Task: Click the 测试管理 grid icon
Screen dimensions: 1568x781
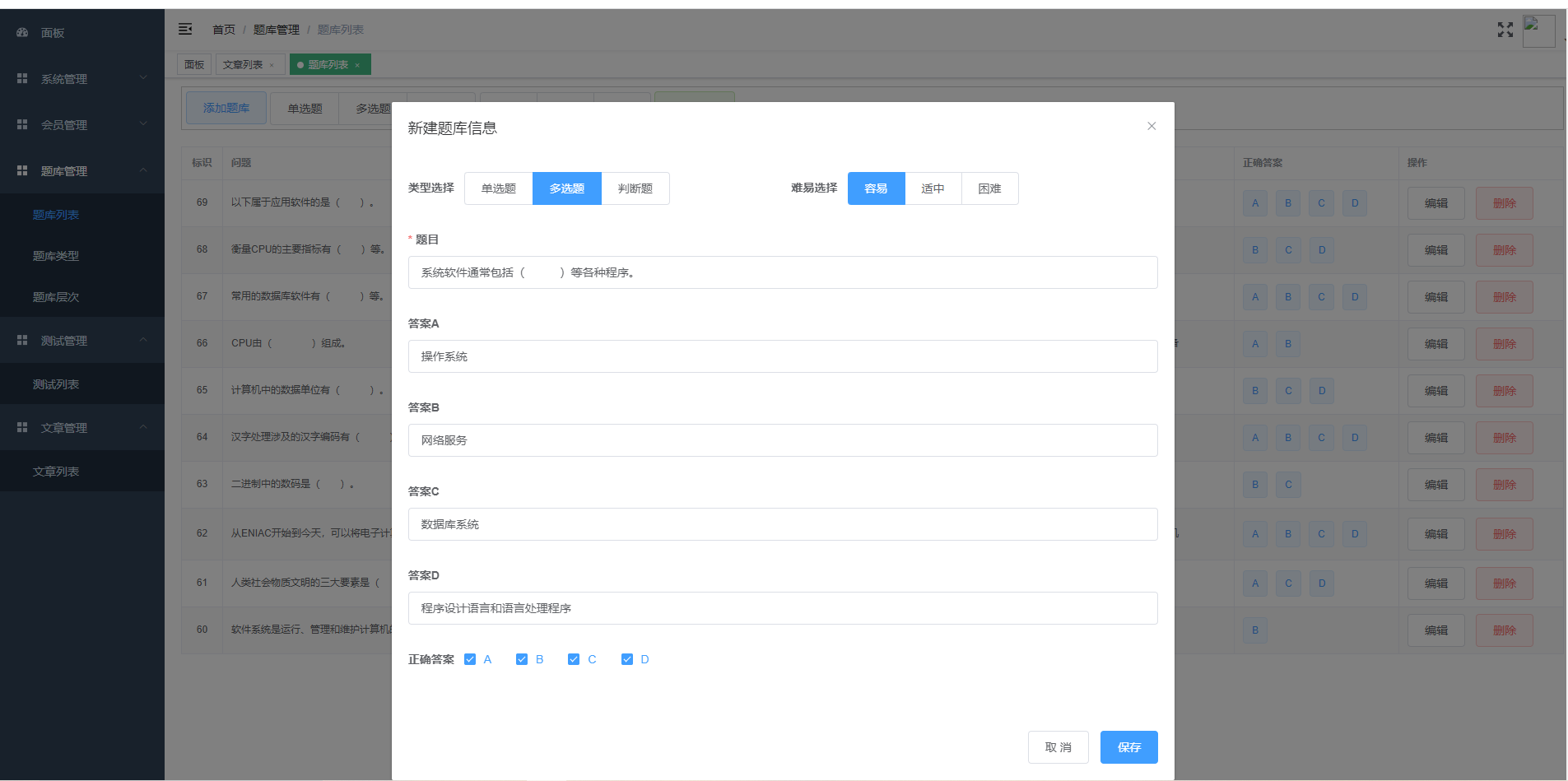Action: click(22, 341)
